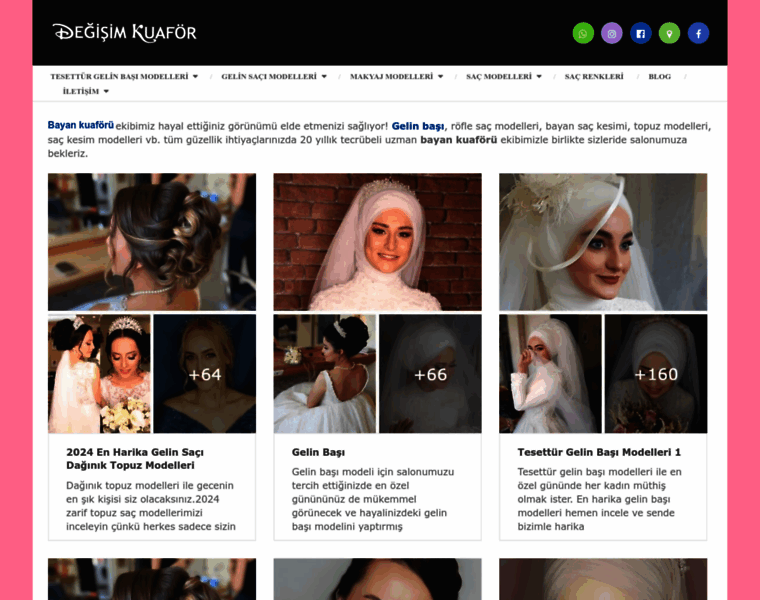
Task: Click the round Facebook 'f' icon
Action: click(698, 33)
